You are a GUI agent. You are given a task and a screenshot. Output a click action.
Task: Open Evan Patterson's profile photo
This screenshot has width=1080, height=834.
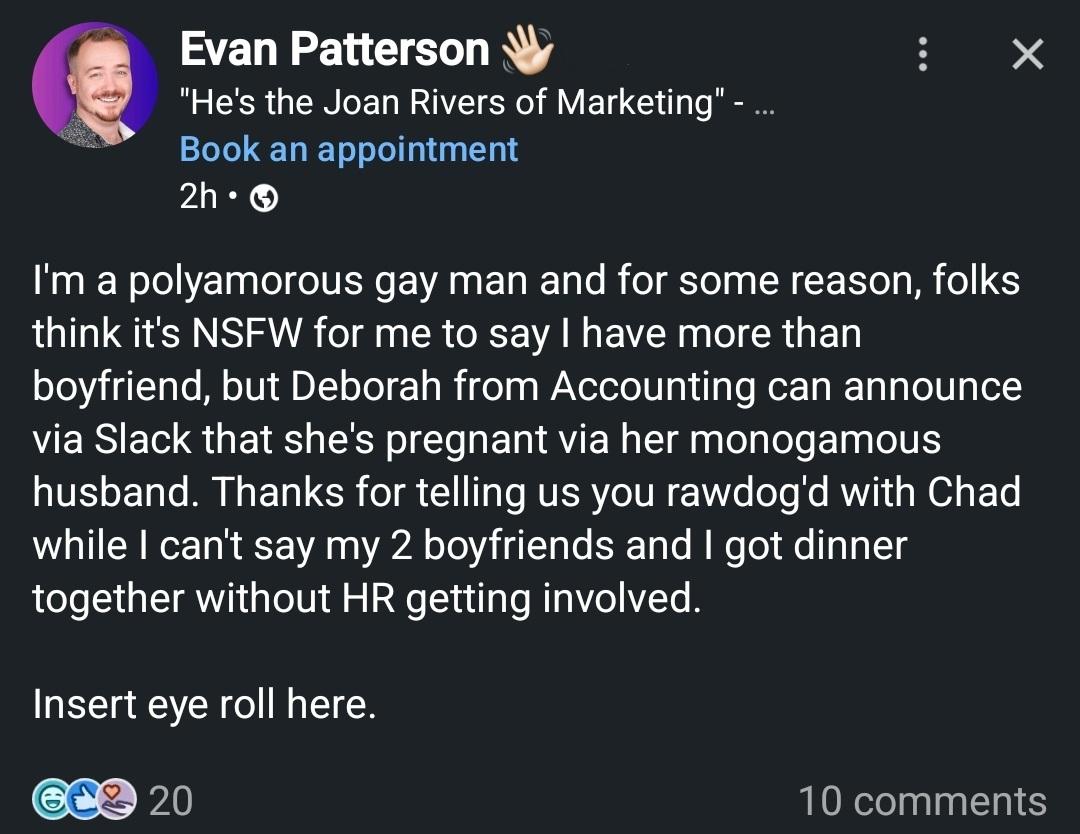94,84
